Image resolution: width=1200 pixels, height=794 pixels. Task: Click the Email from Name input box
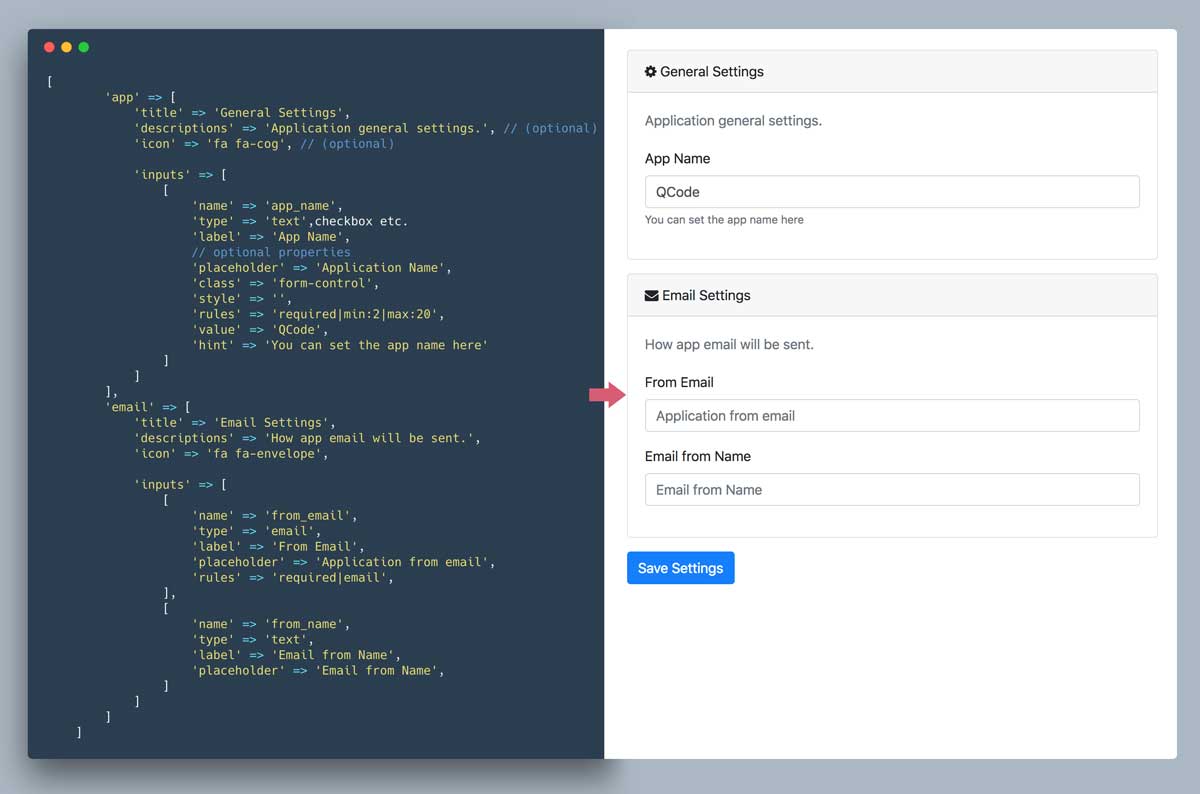[x=892, y=489]
